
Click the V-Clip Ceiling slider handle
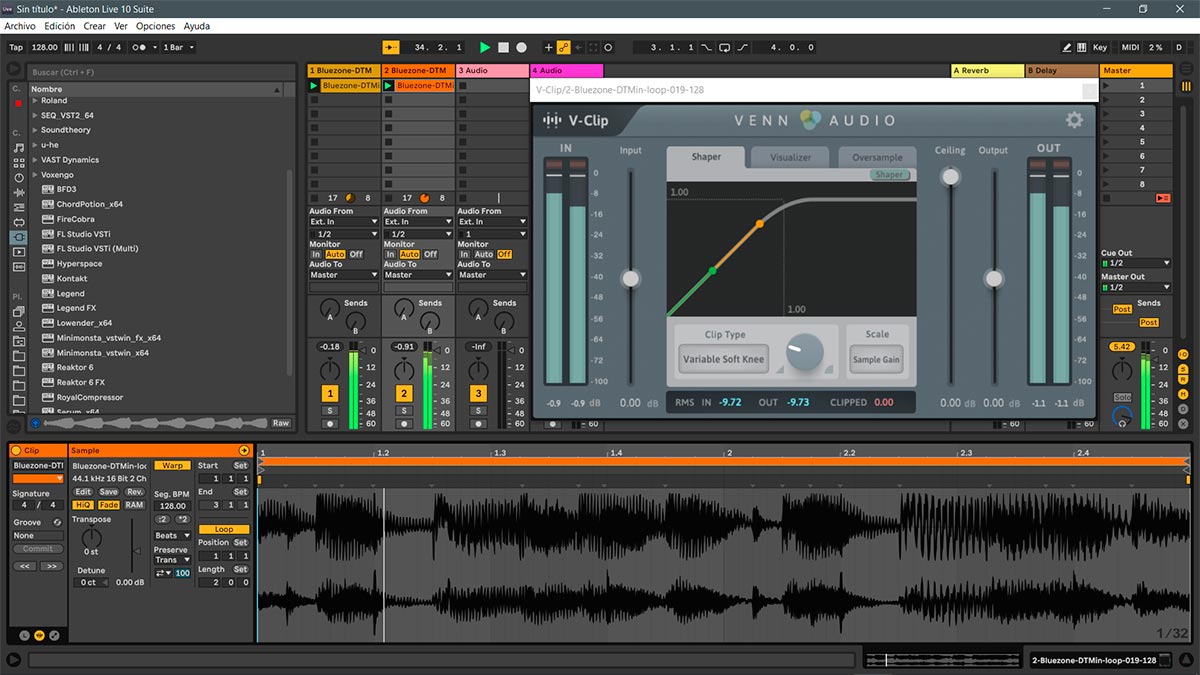950,177
